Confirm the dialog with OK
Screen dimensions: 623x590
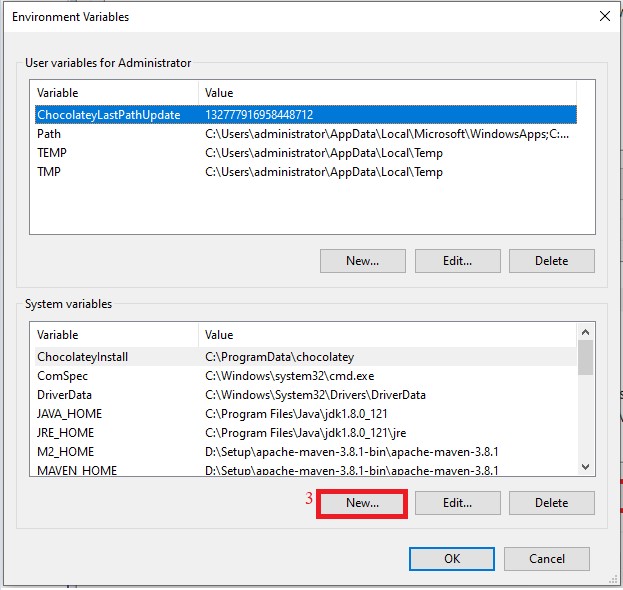click(452, 559)
